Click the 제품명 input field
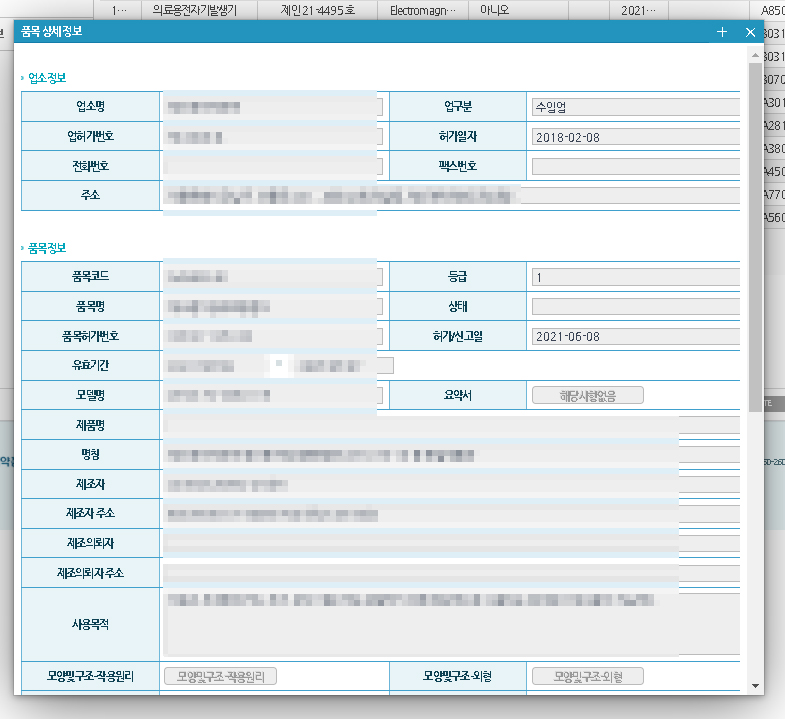The height and width of the screenshot is (719, 785). (452, 425)
